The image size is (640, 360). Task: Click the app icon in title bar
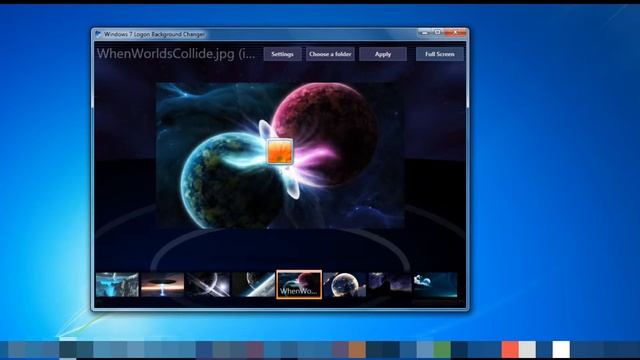click(98, 34)
